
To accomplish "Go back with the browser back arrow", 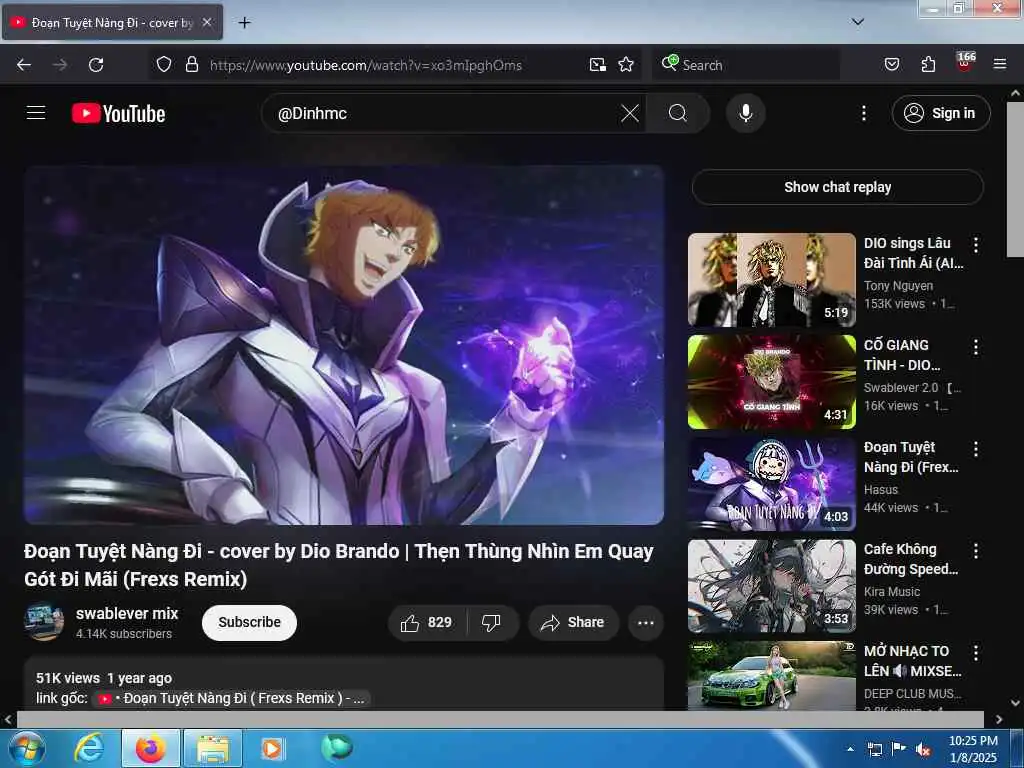I will pyautogui.click(x=24, y=65).
